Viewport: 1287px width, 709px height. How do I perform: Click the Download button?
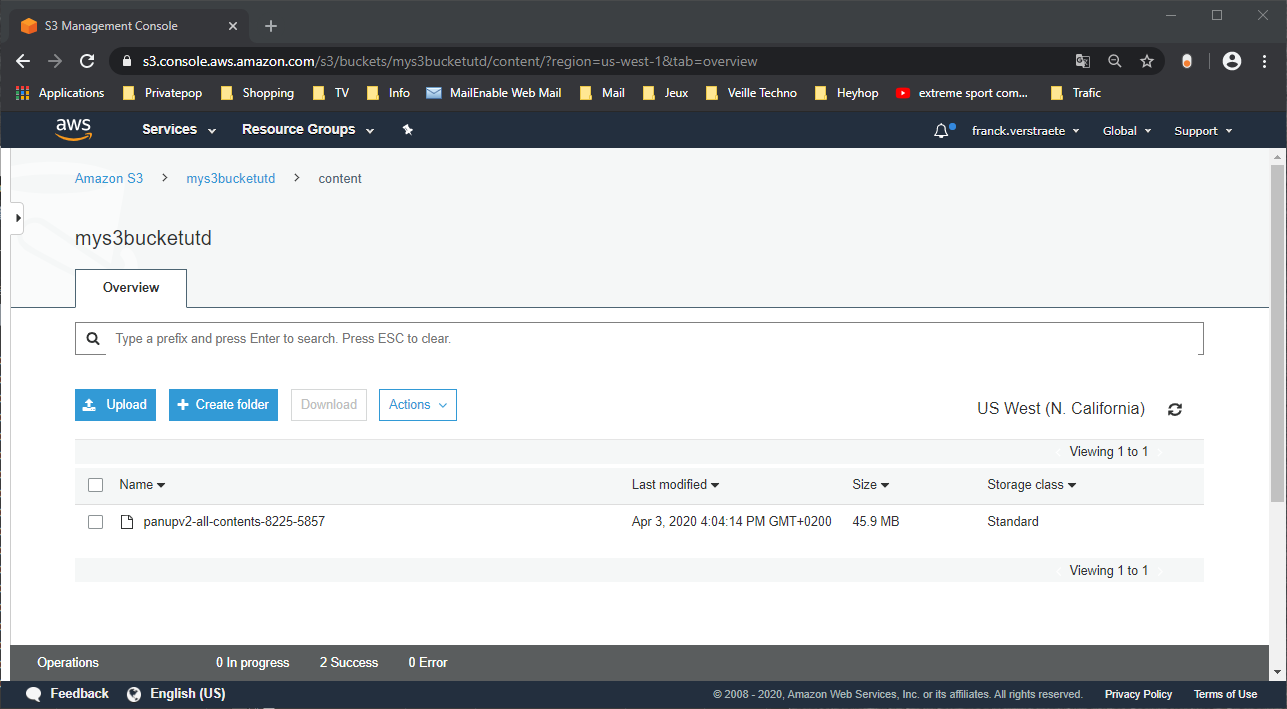(329, 405)
